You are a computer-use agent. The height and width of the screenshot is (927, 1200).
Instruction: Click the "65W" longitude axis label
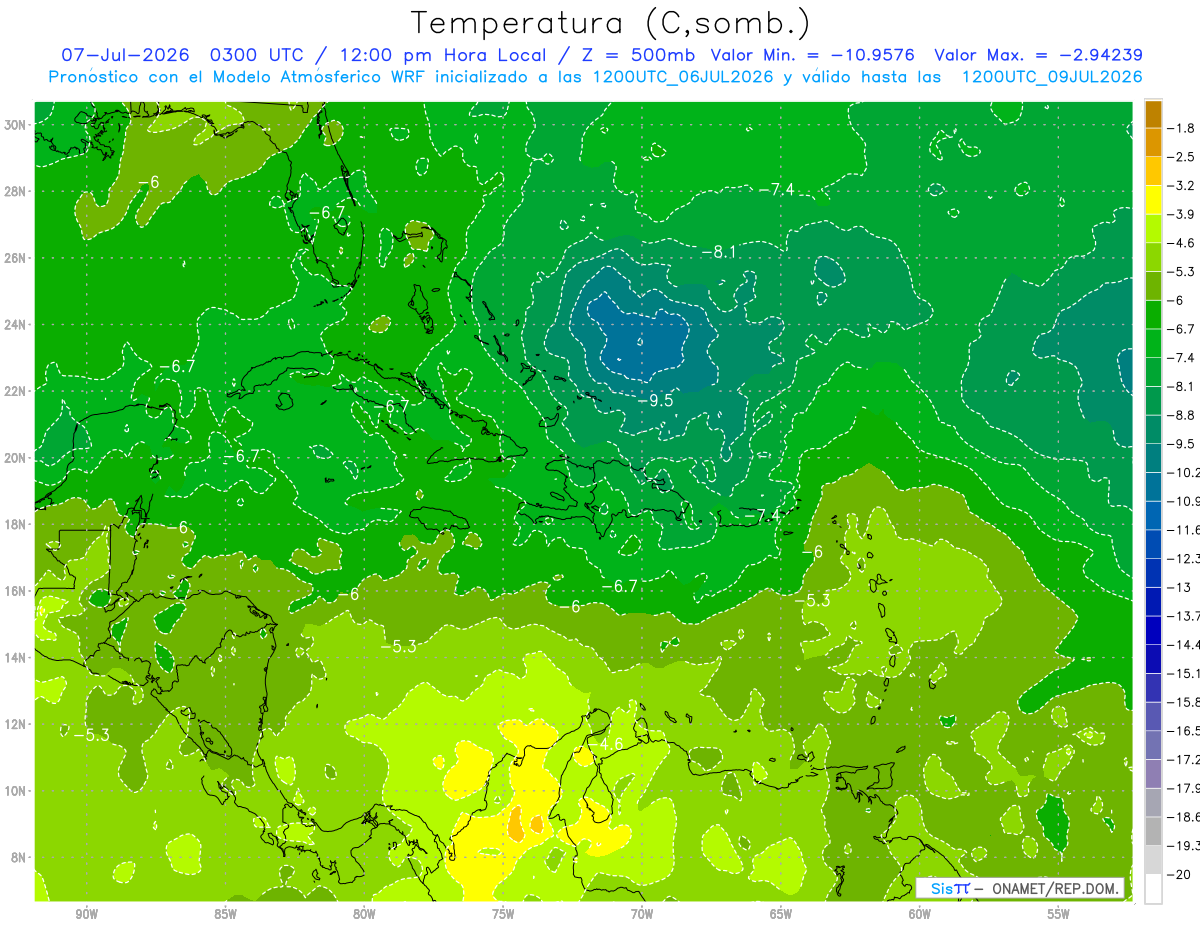[x=781, y=914]
